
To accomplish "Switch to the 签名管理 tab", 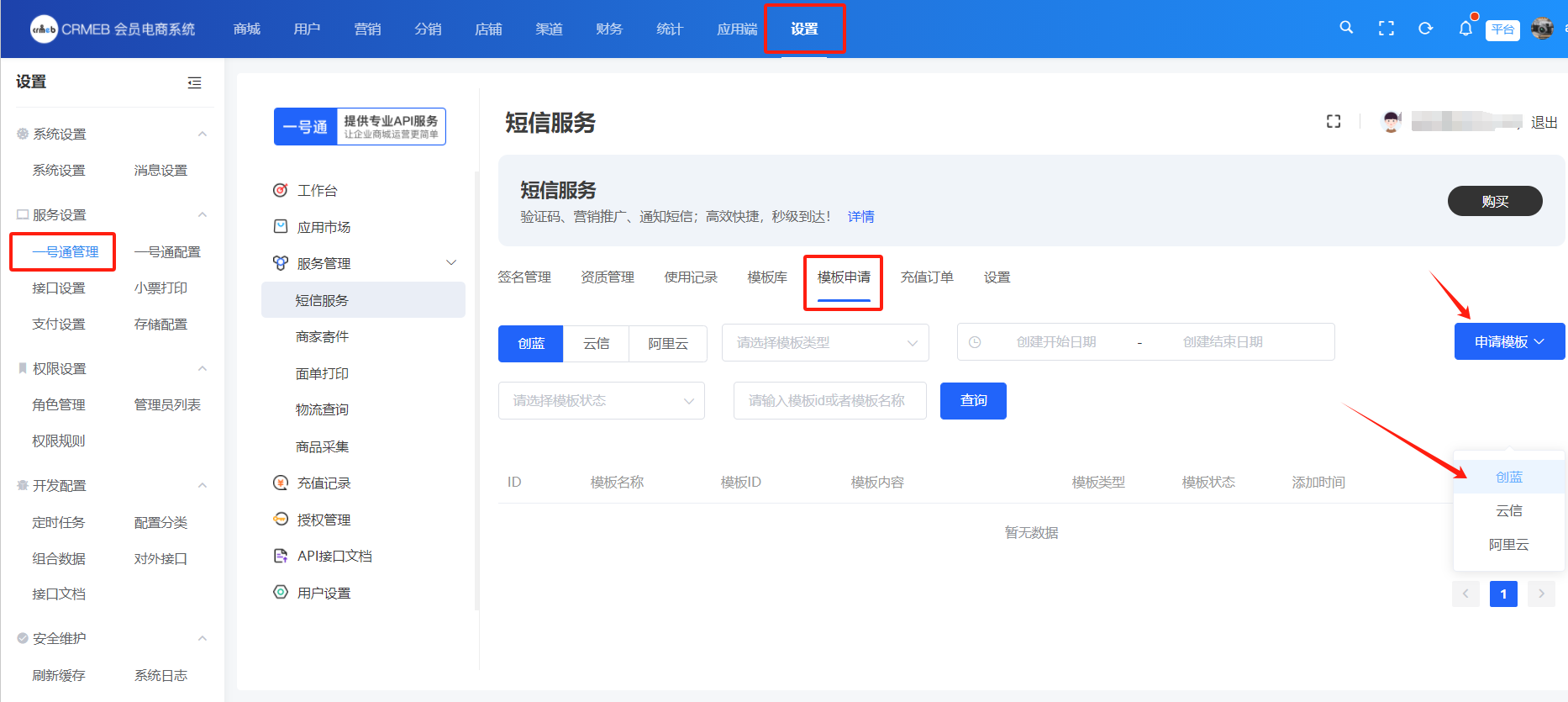I will tap(524, 277).
